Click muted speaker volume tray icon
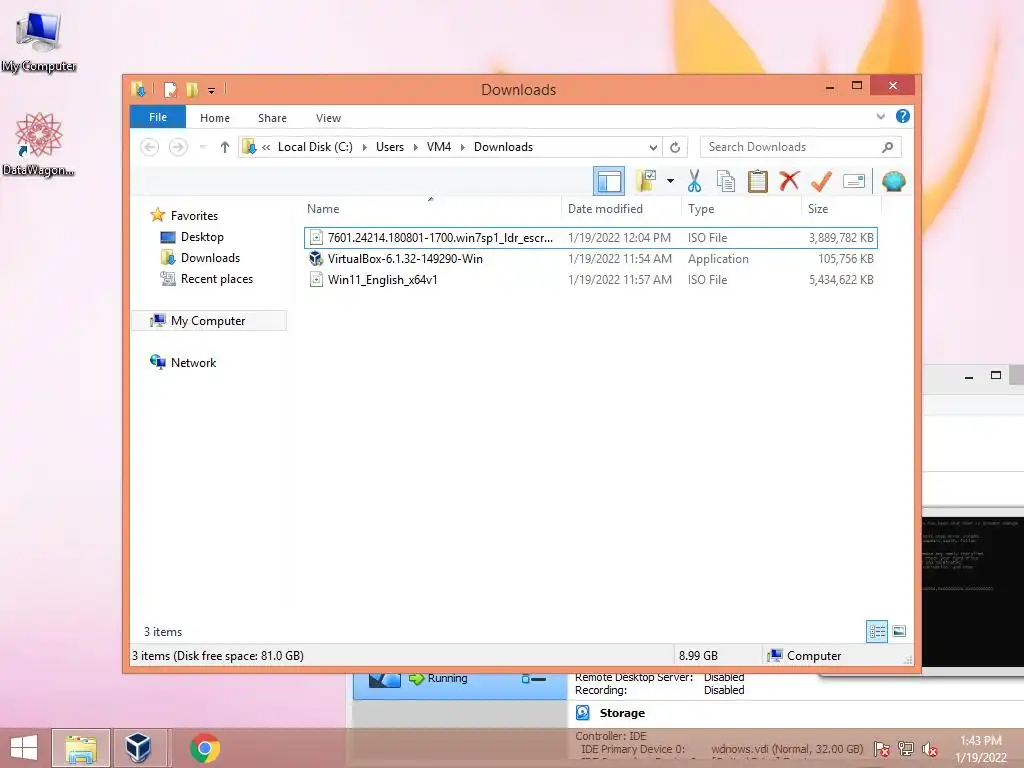Screen dimensions: 1024x768 coord(929,749)
